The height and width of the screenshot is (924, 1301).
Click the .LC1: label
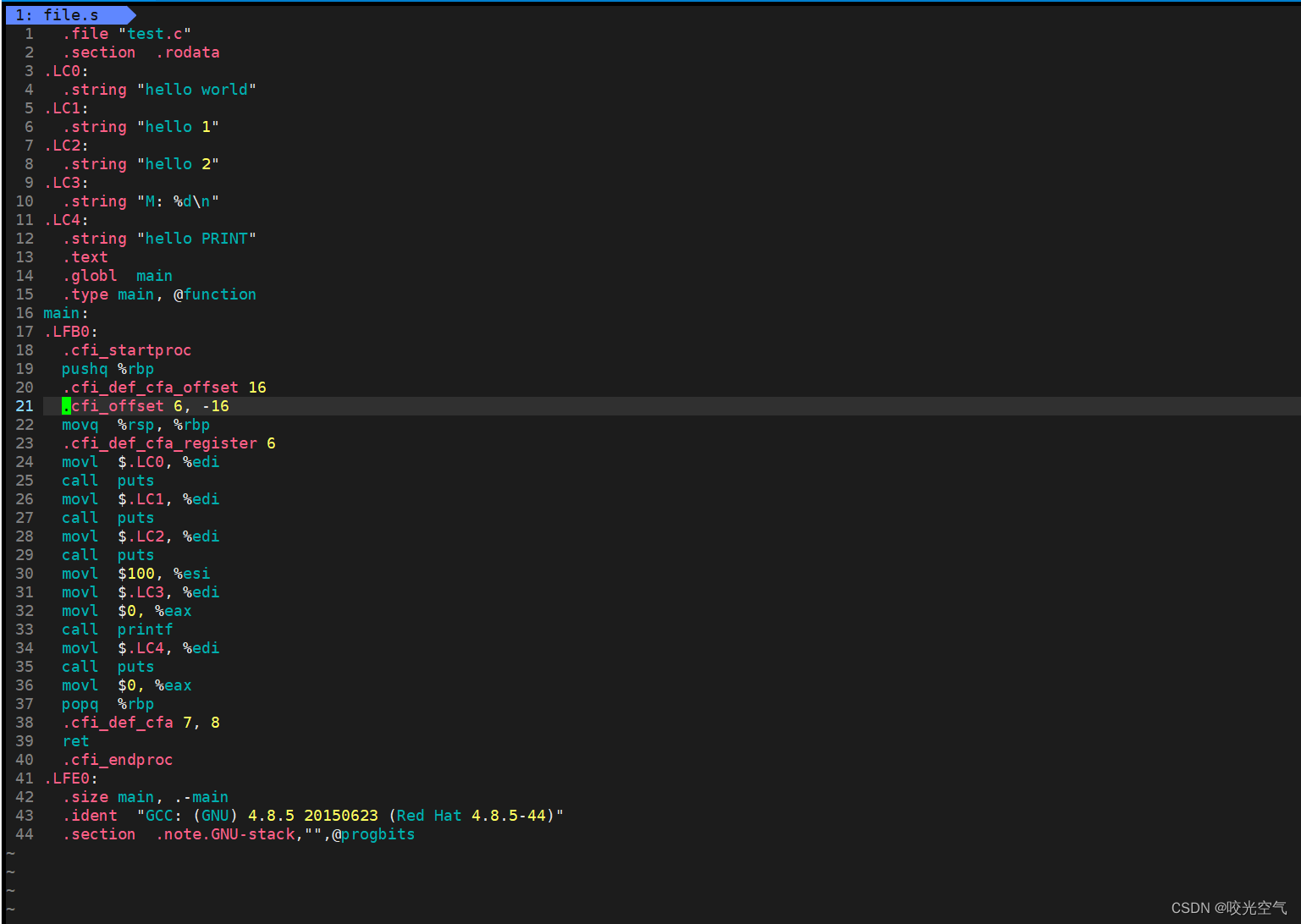tap(66, 108)
